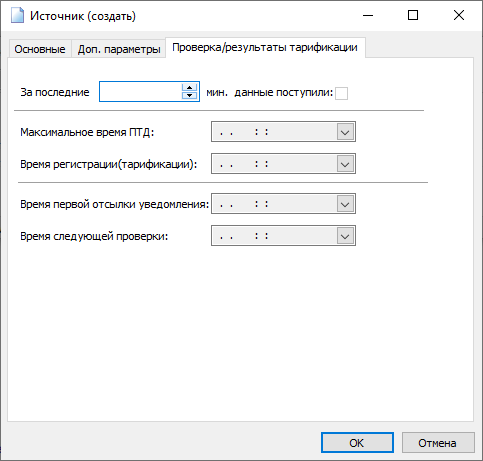Switch to the 'Основные' tab
The height and width of the screenshot is (461, 483).
click(40, 49)
